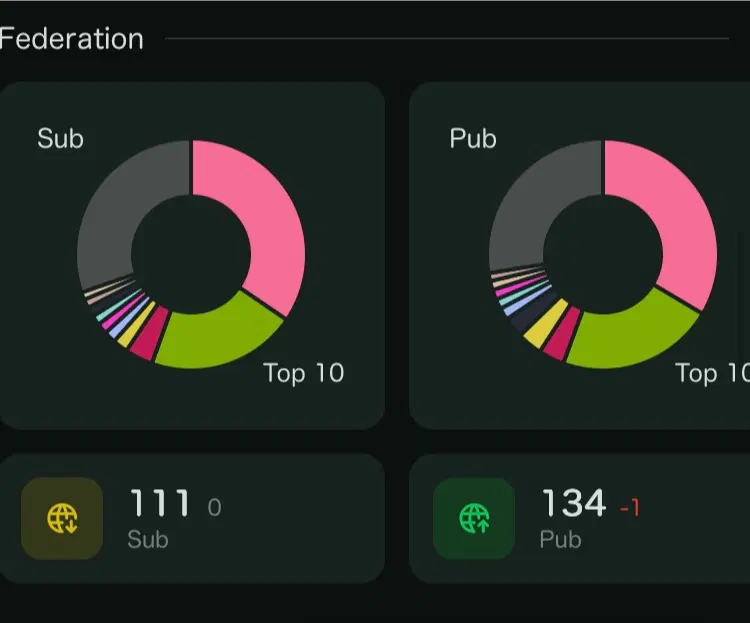The width and height of the screenshot is (750, 623).
Task: Click the 111 subscriber count
Action: click(160, 504)
